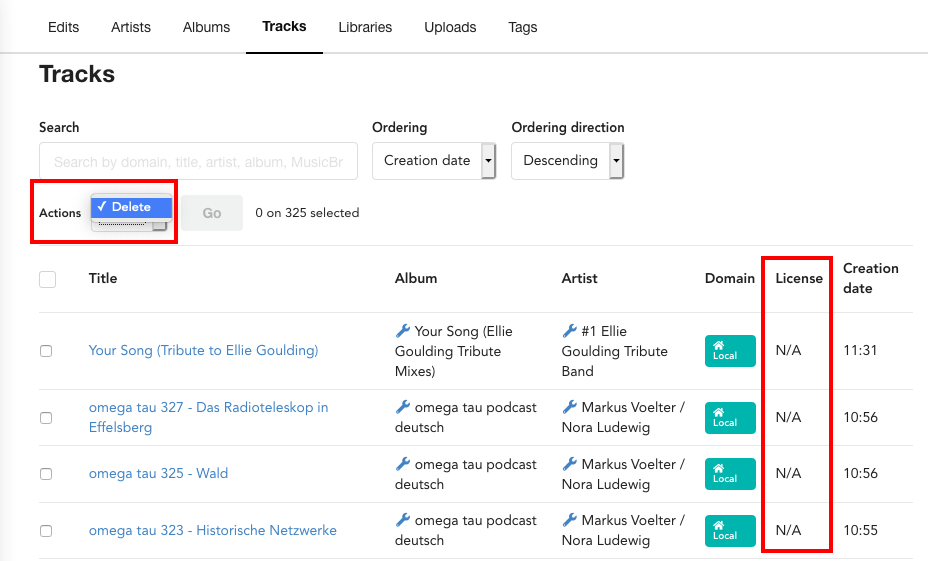Click the Local domain badge for Your Song

730,351
